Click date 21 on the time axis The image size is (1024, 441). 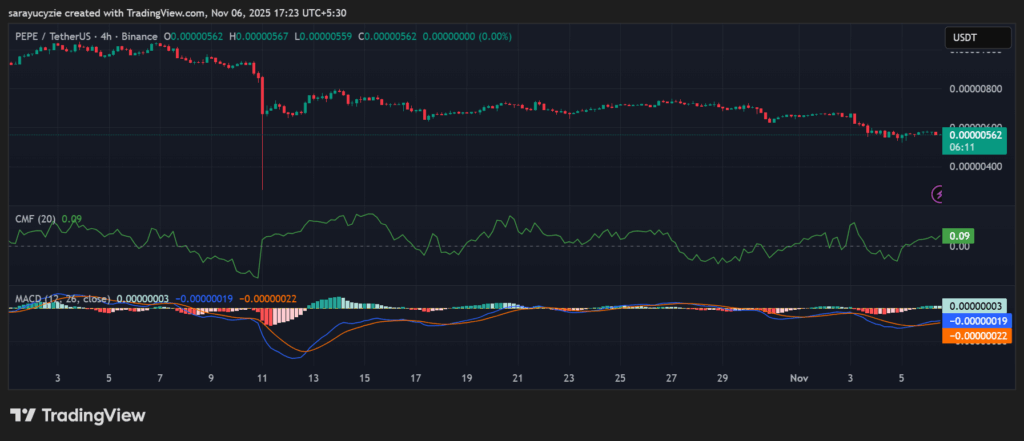[517, 379]
